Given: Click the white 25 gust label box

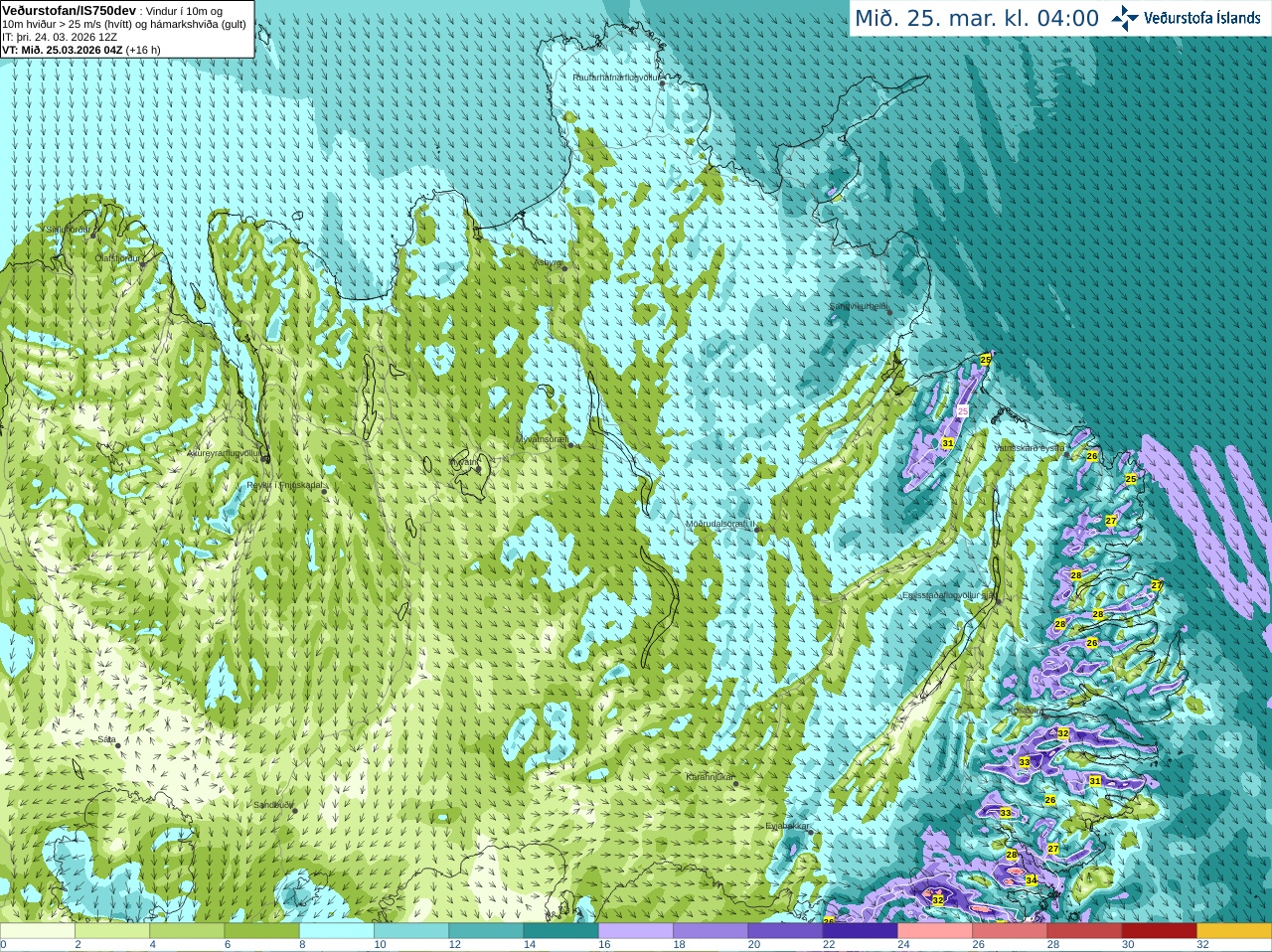Looking at the screenshot, I should point(963,410).
